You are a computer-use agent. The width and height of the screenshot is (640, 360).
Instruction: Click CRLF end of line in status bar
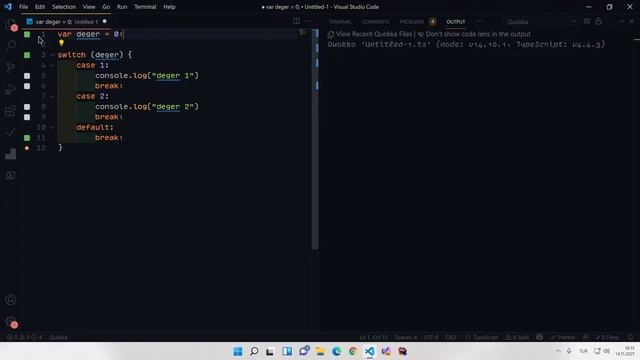click(x=451, y=338)
